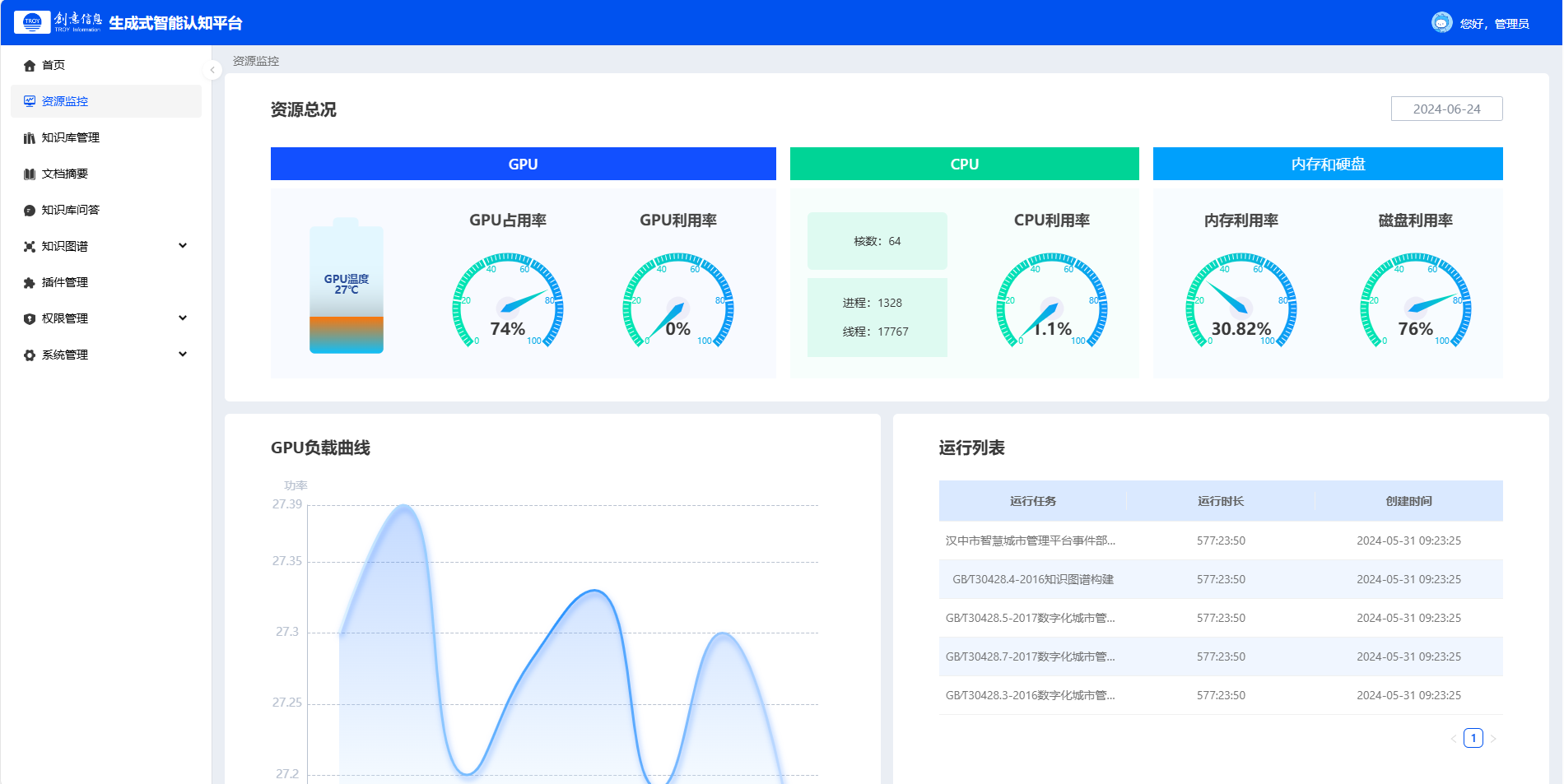
Task: Click the GPU利用率 gauge showing 0%
Action: click(678, 300)
